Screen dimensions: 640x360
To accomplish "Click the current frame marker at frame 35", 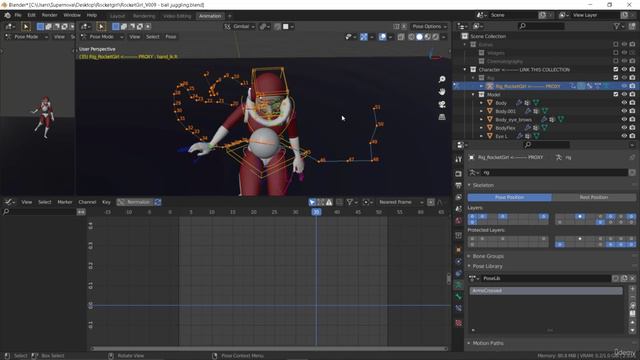I will 316,212.
